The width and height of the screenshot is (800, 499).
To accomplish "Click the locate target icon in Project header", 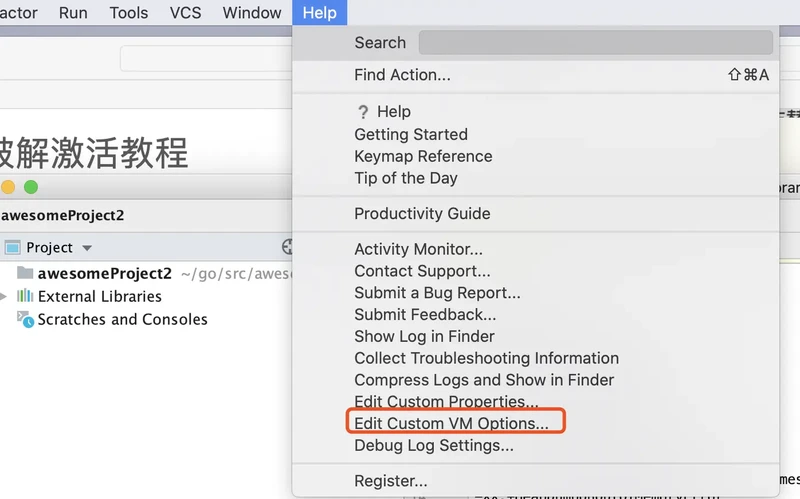I will coord(288,247).
